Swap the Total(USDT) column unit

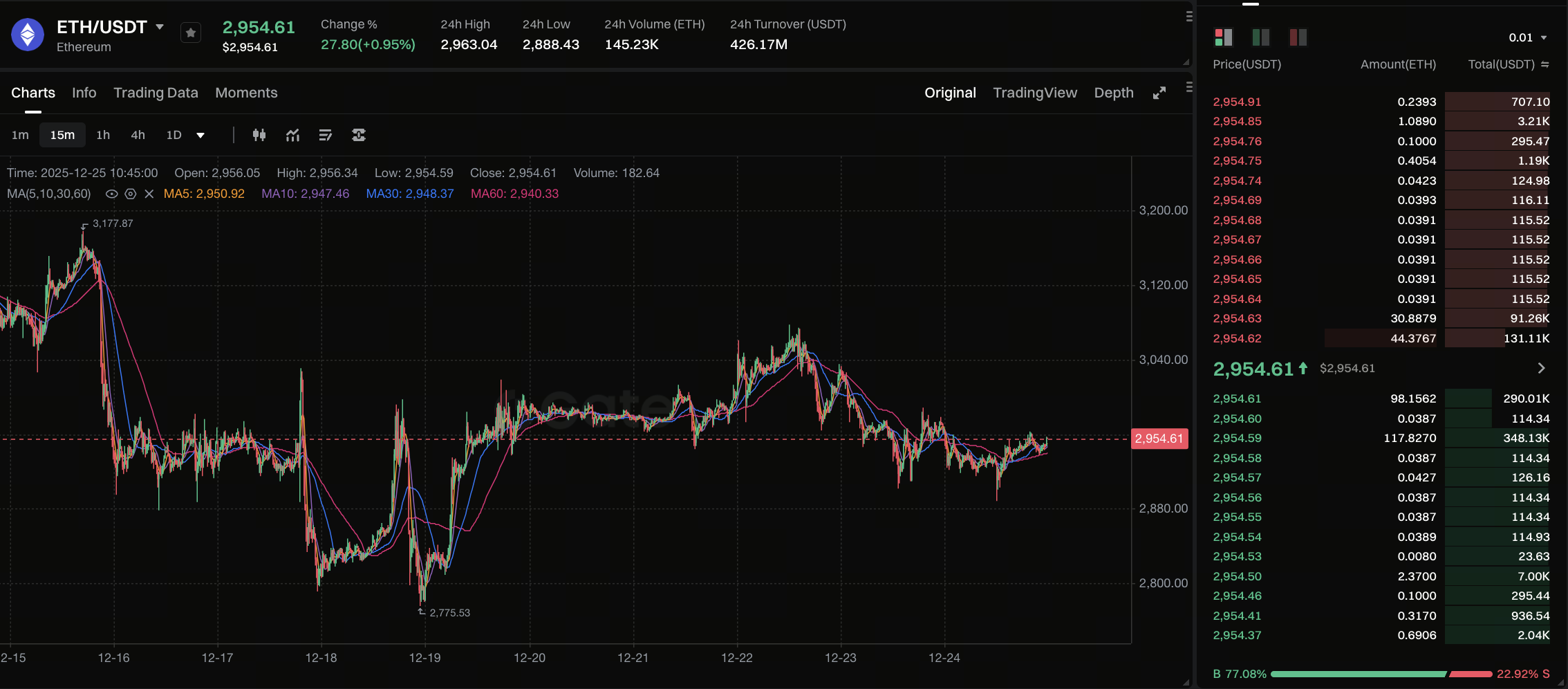click(x=1545, y=64)
